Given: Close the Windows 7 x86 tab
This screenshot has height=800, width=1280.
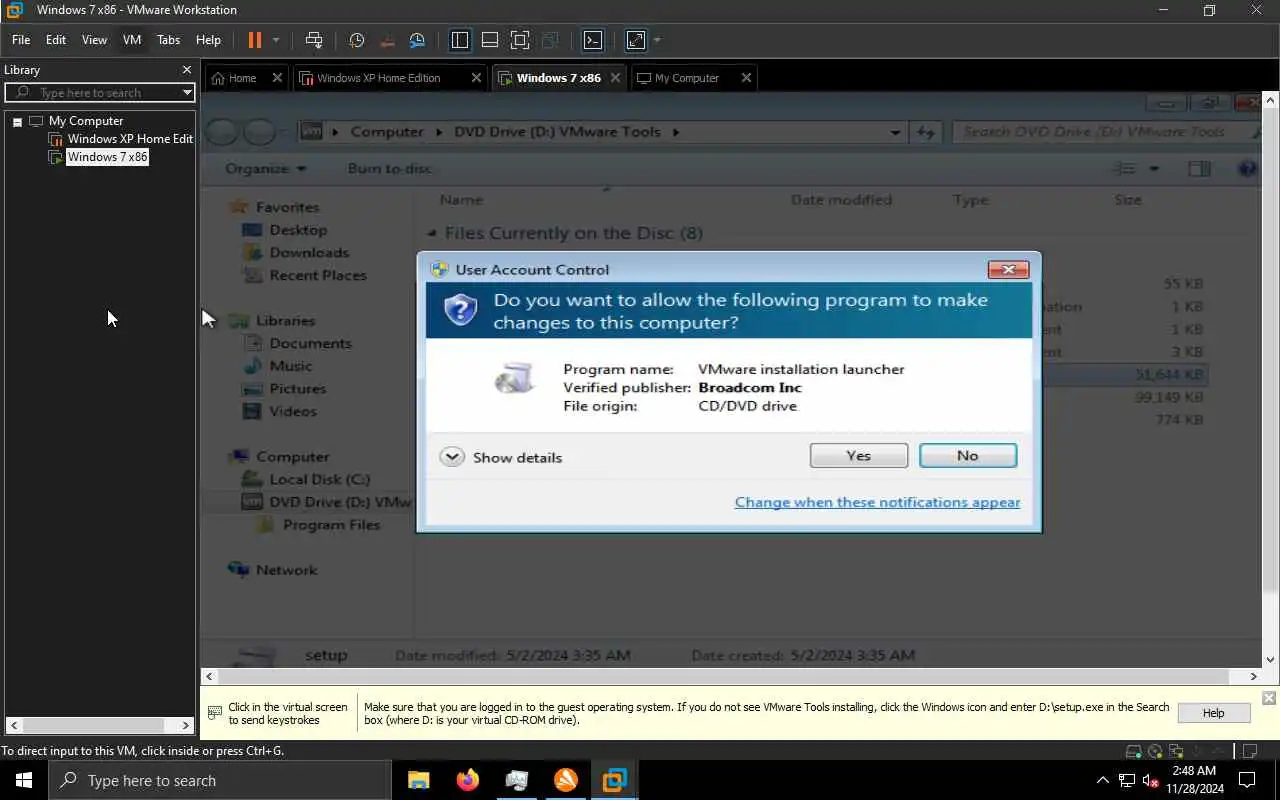Looking at the screenshot, I should [x=615, y=78].
